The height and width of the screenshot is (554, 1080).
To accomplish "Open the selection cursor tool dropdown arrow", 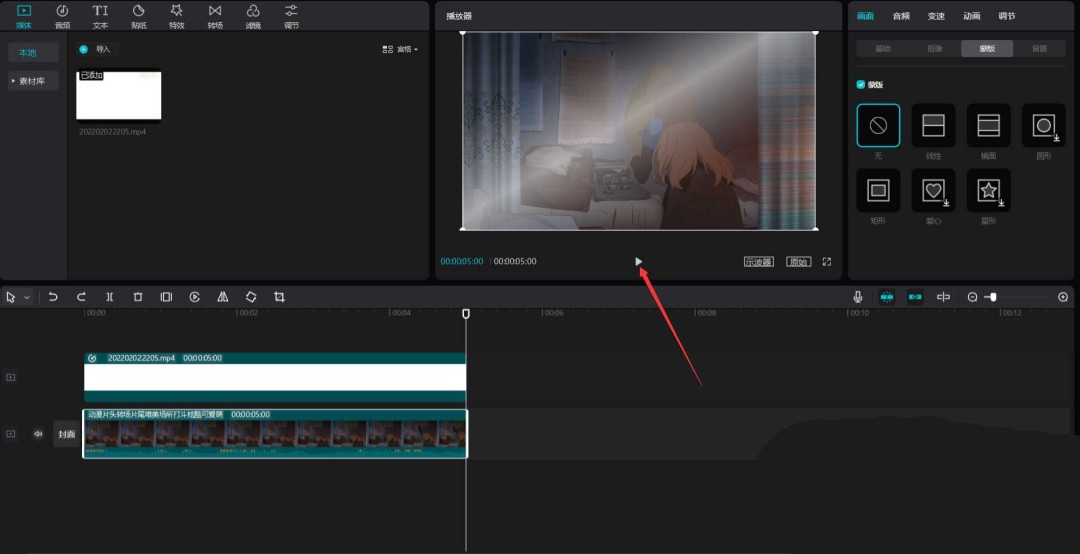I will pos(27,298).
